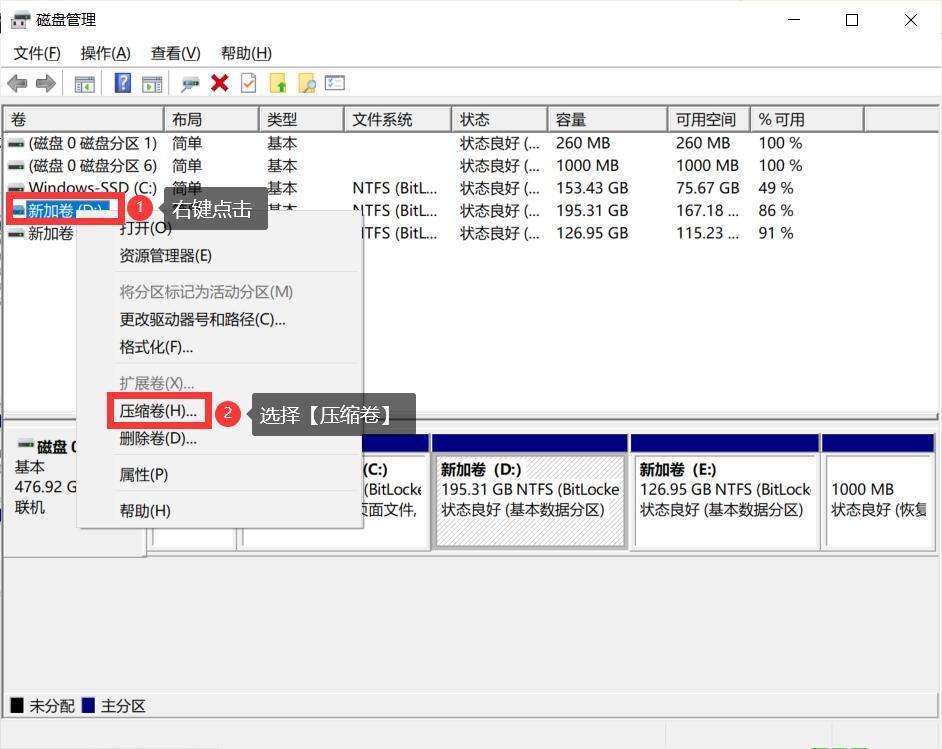Open the 文件(F) menu
The width and height of the screenshot is (942, 749).
tap(37, 53)
